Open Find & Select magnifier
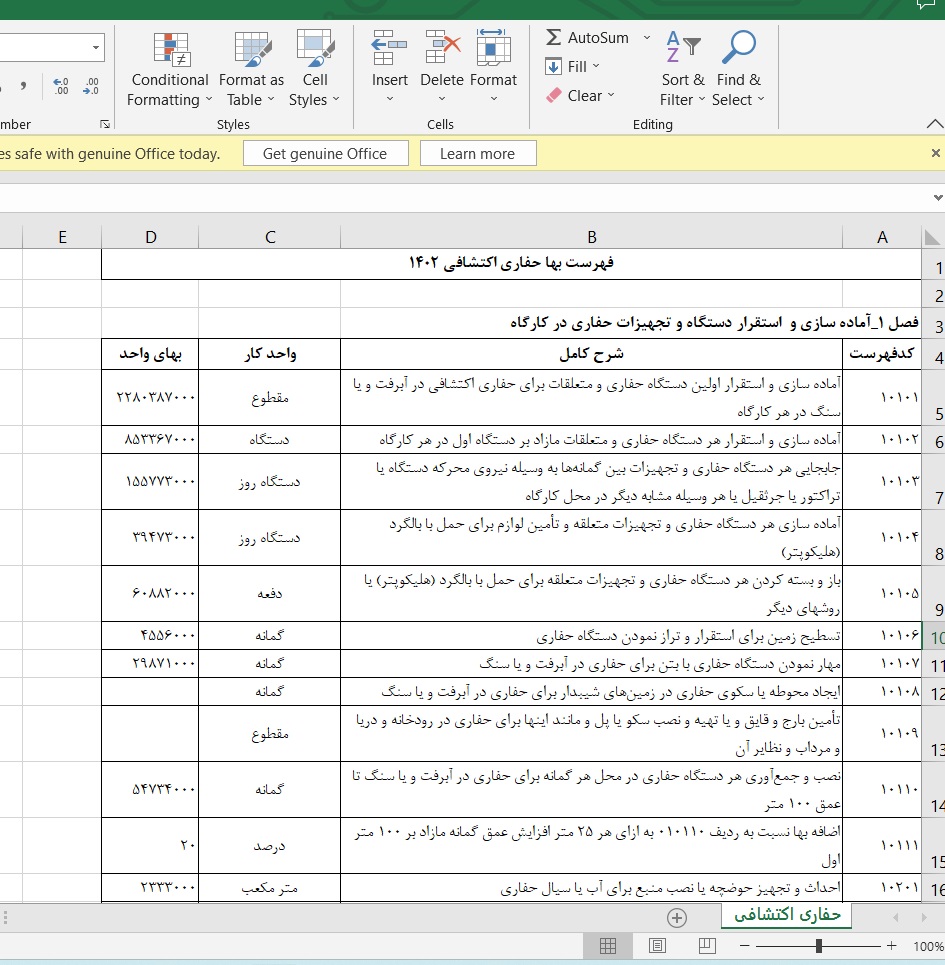 [738, 70]
